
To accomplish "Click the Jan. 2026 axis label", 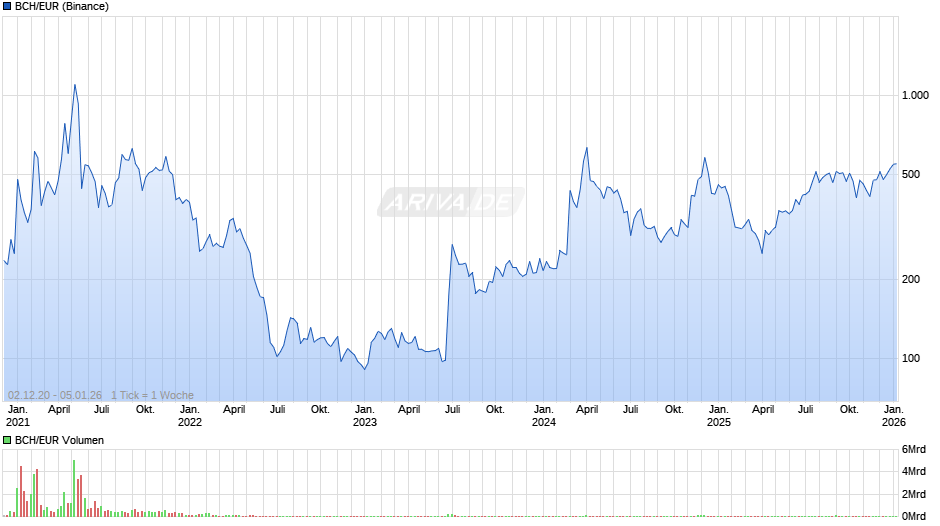I will 893,416.
